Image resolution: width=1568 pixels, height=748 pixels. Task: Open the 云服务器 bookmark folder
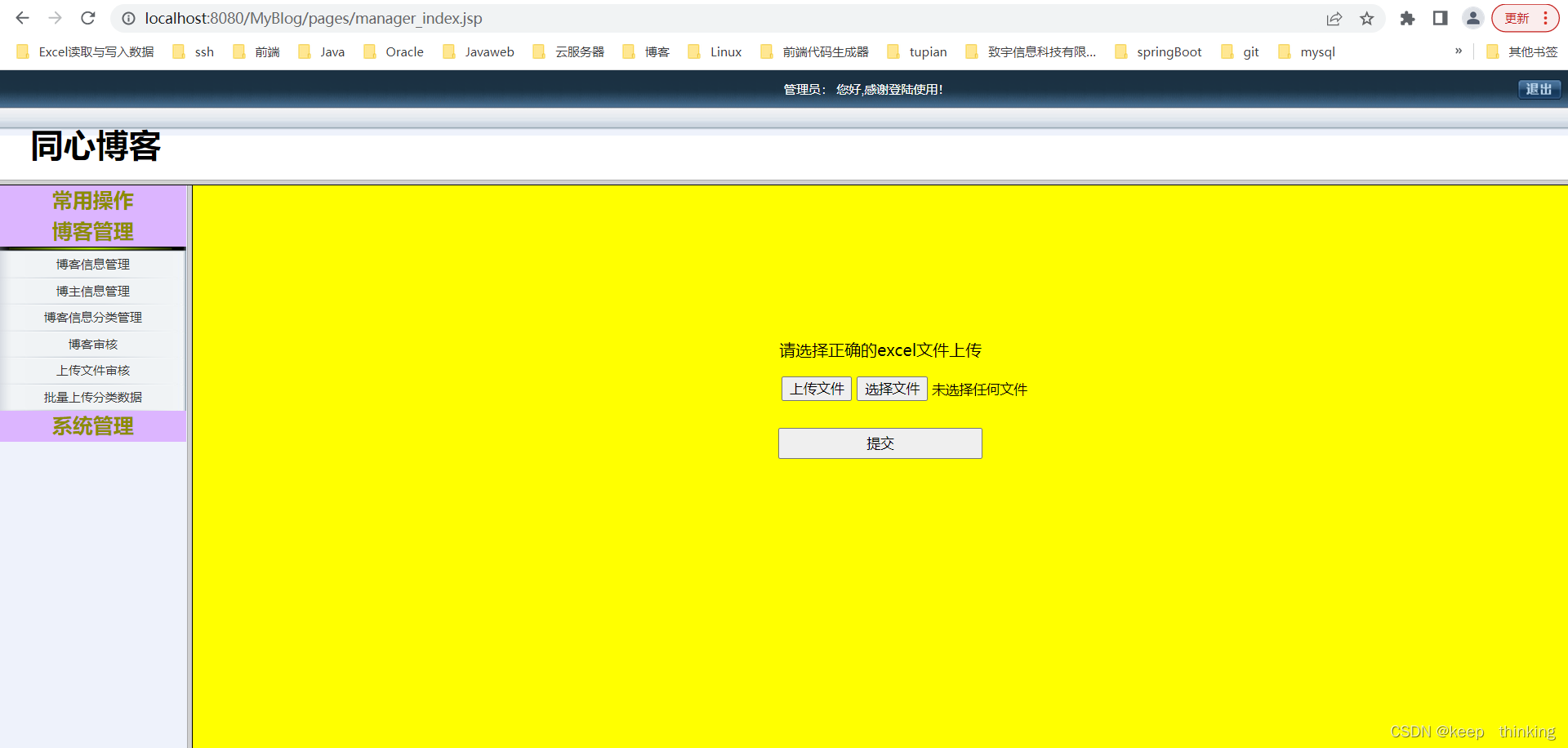click(x=568, y=51)
